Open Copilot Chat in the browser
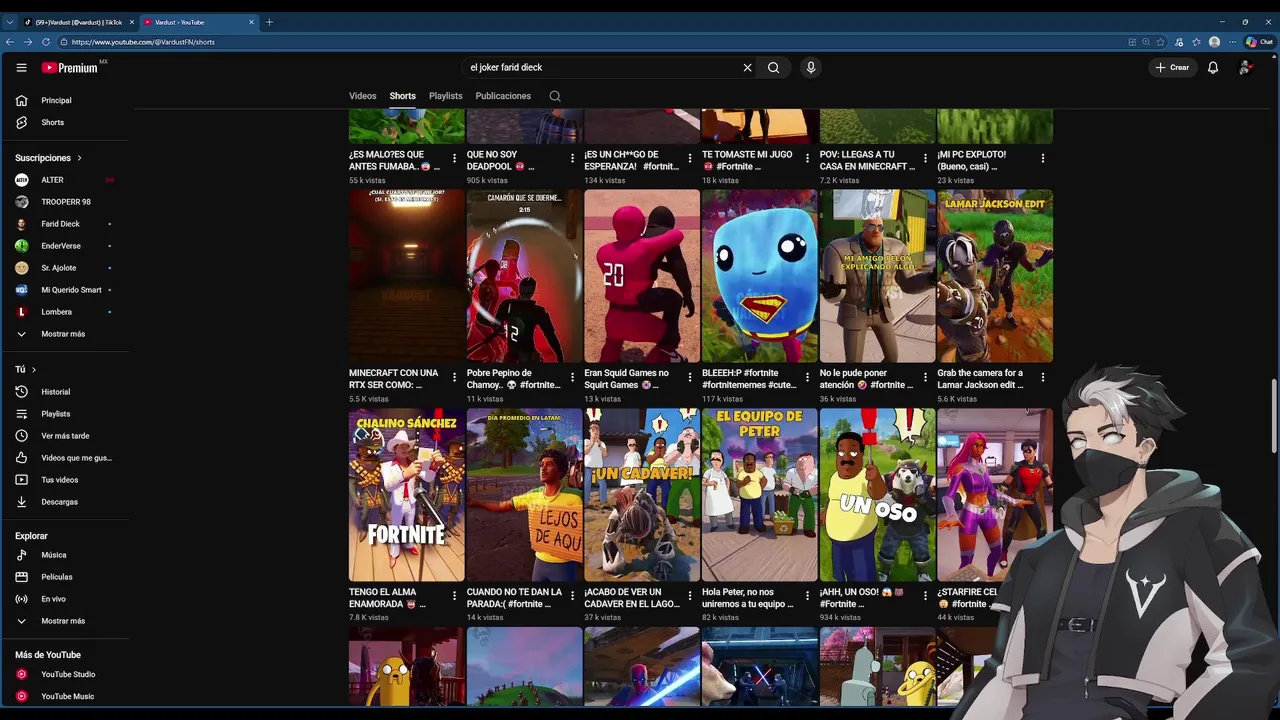The height and width of the screenshot is (720, 1280). (x=1259, y=42)
